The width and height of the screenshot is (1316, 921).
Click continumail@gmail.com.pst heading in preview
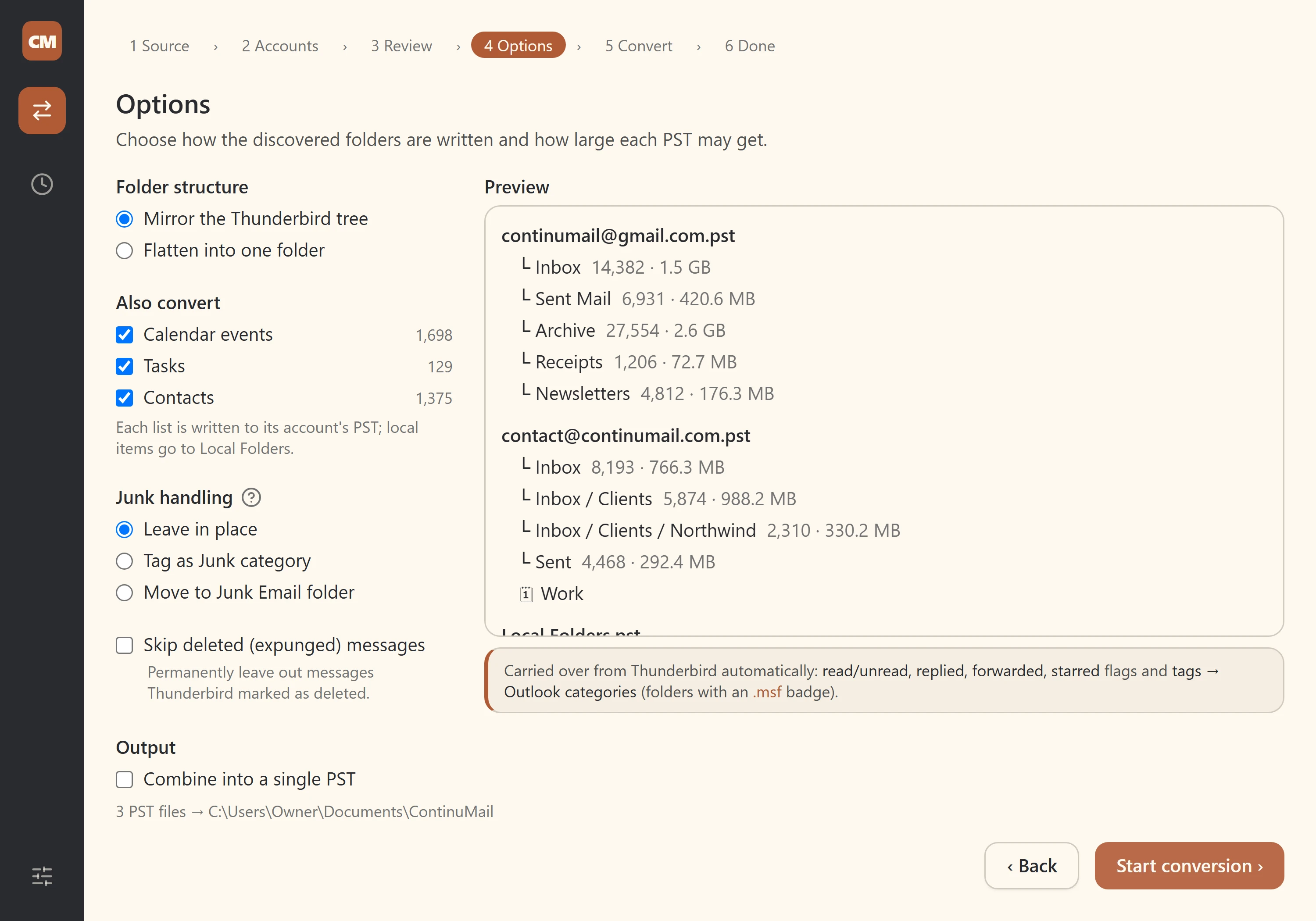618,236
